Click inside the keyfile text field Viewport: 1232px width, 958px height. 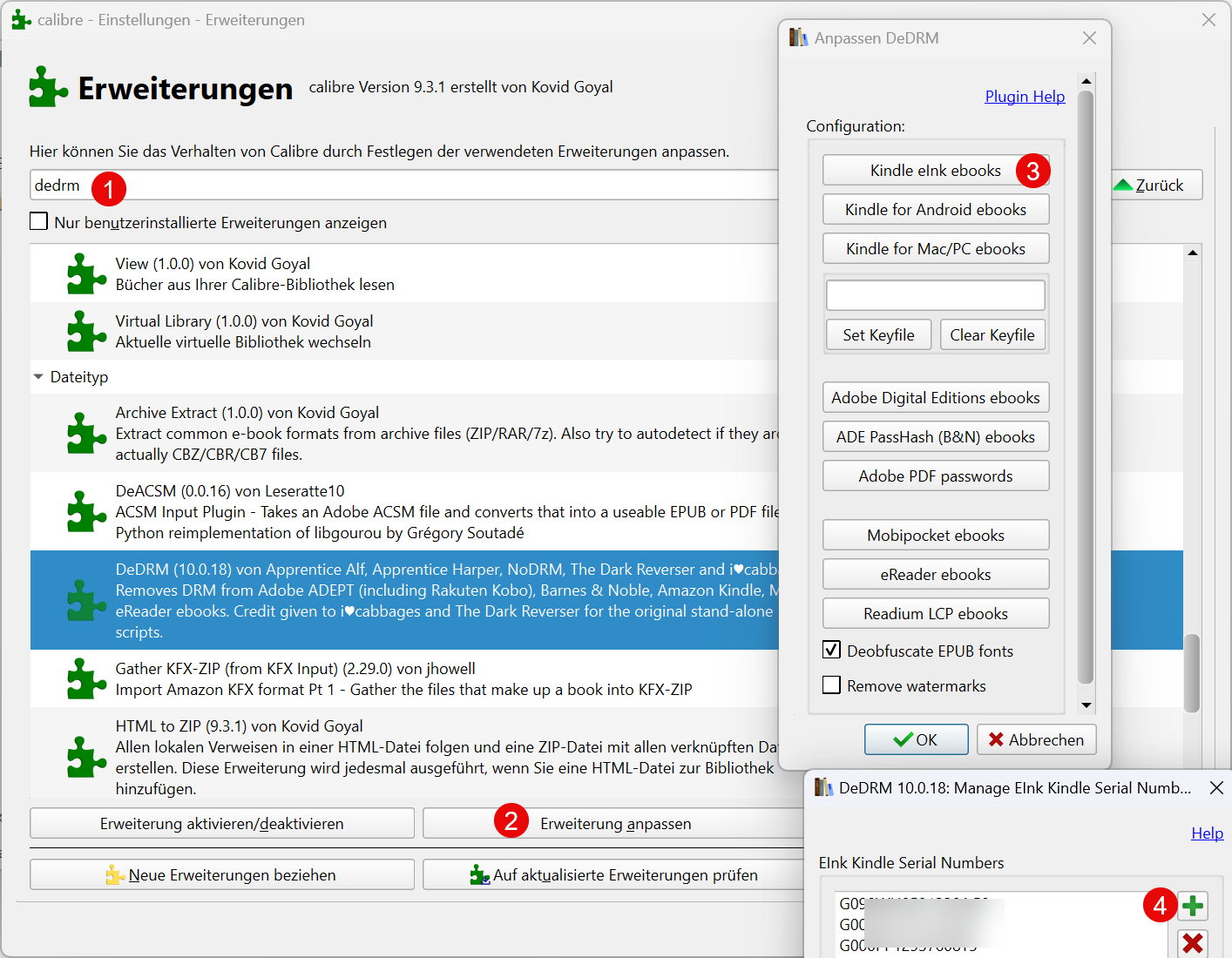point(934,294)
